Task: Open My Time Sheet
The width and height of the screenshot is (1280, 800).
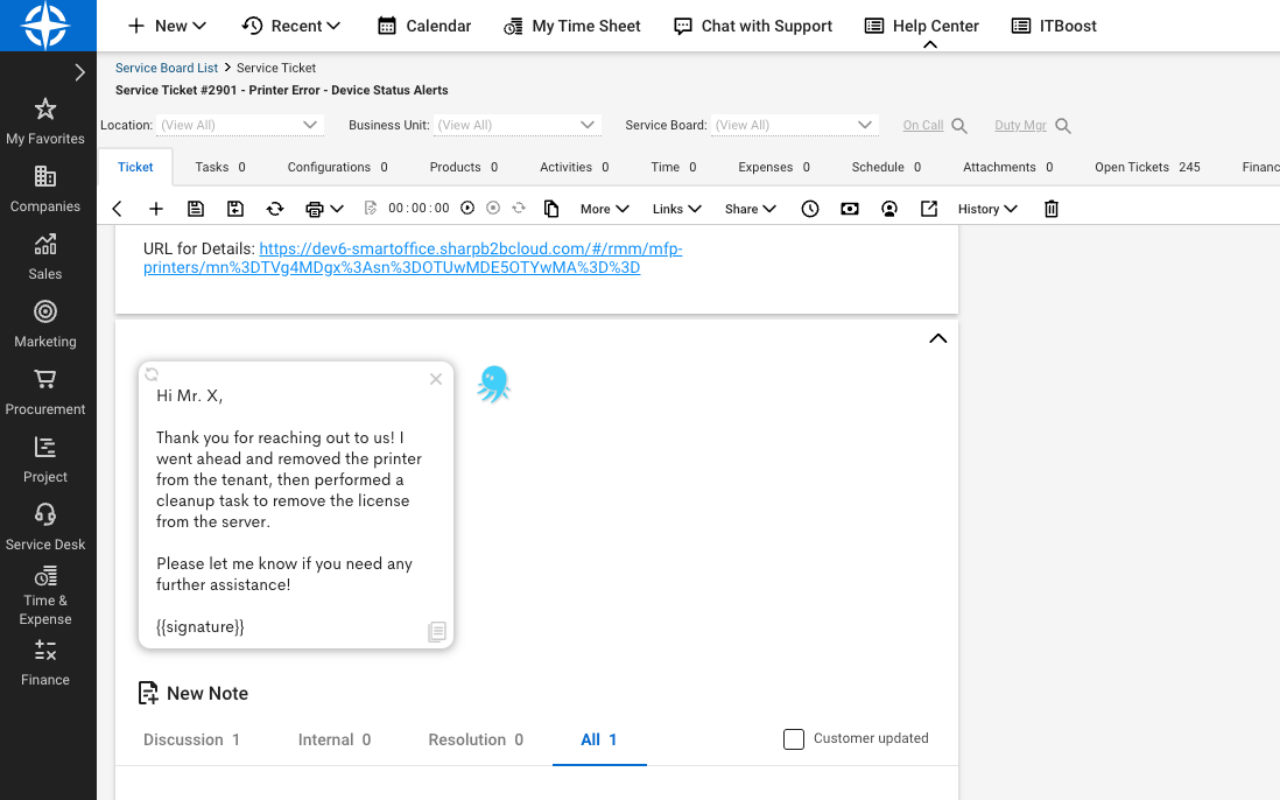Action: click(572, 26)
